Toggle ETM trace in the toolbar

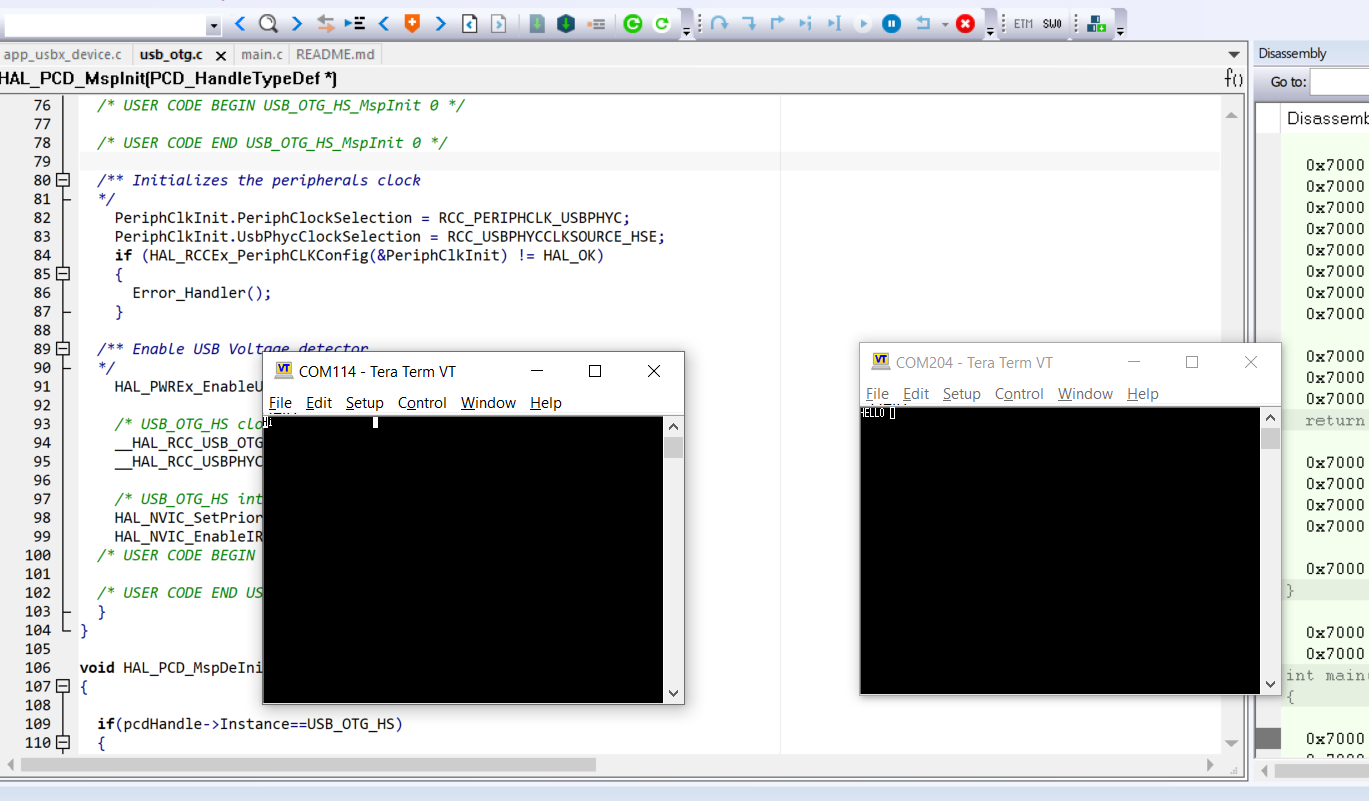click(x=1023, y=23)
